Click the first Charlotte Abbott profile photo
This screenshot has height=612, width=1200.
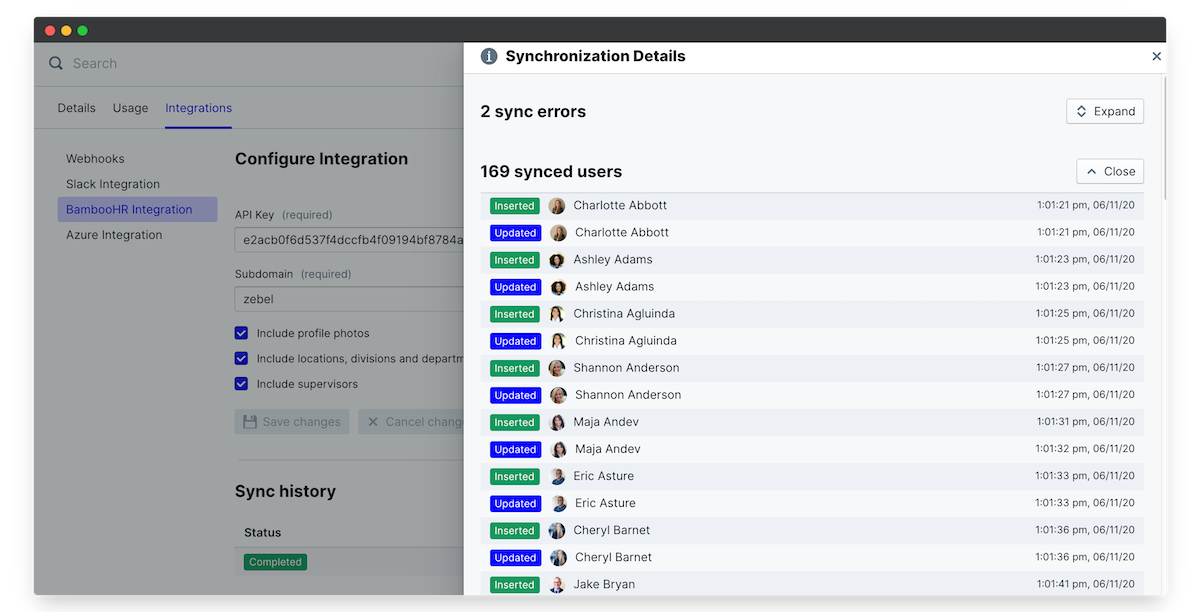(x=557, y=206)
